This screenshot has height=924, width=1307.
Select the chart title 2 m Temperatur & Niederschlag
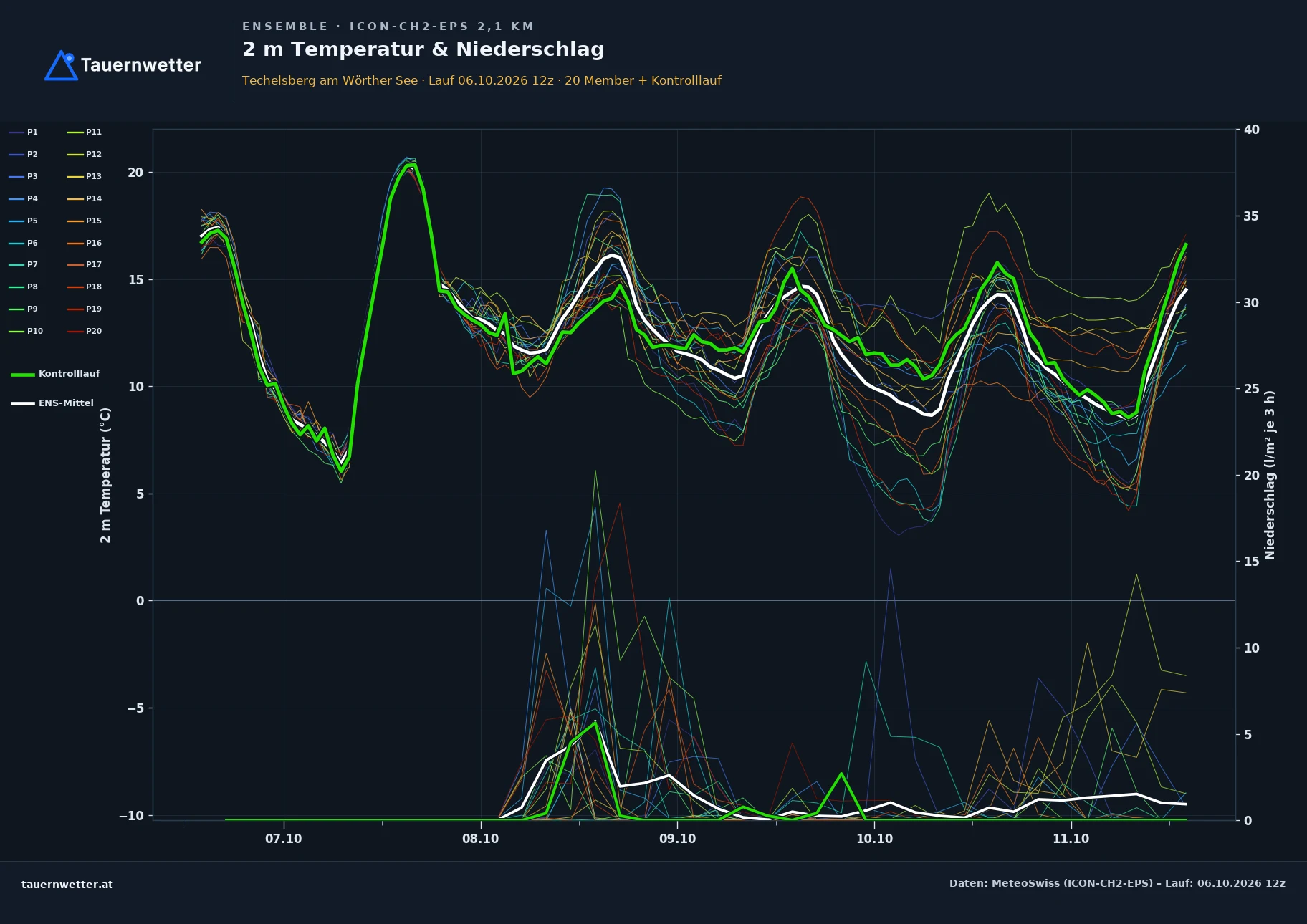click(x=423, y=49)
